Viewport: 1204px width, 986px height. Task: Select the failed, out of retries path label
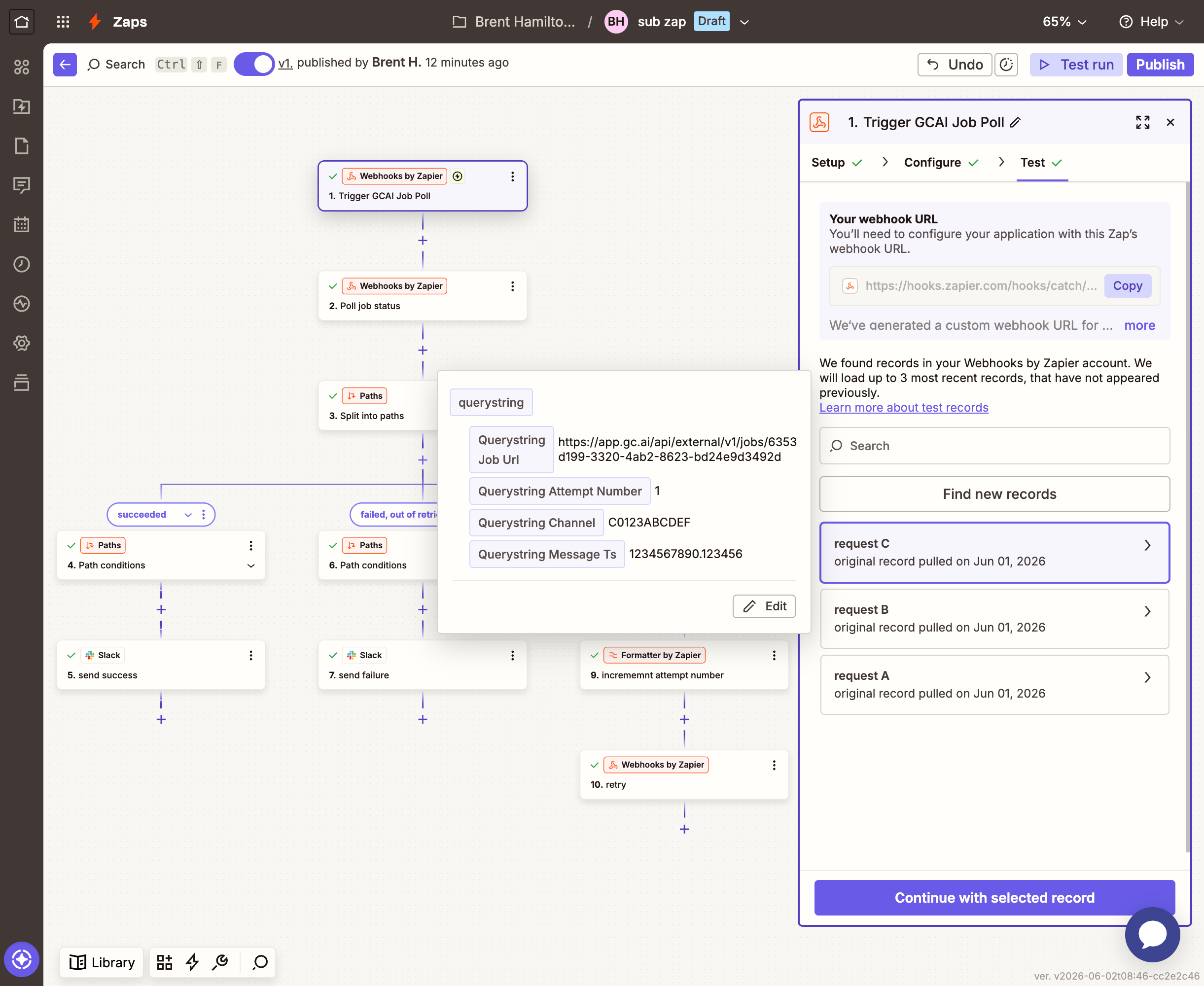point(399,515)
